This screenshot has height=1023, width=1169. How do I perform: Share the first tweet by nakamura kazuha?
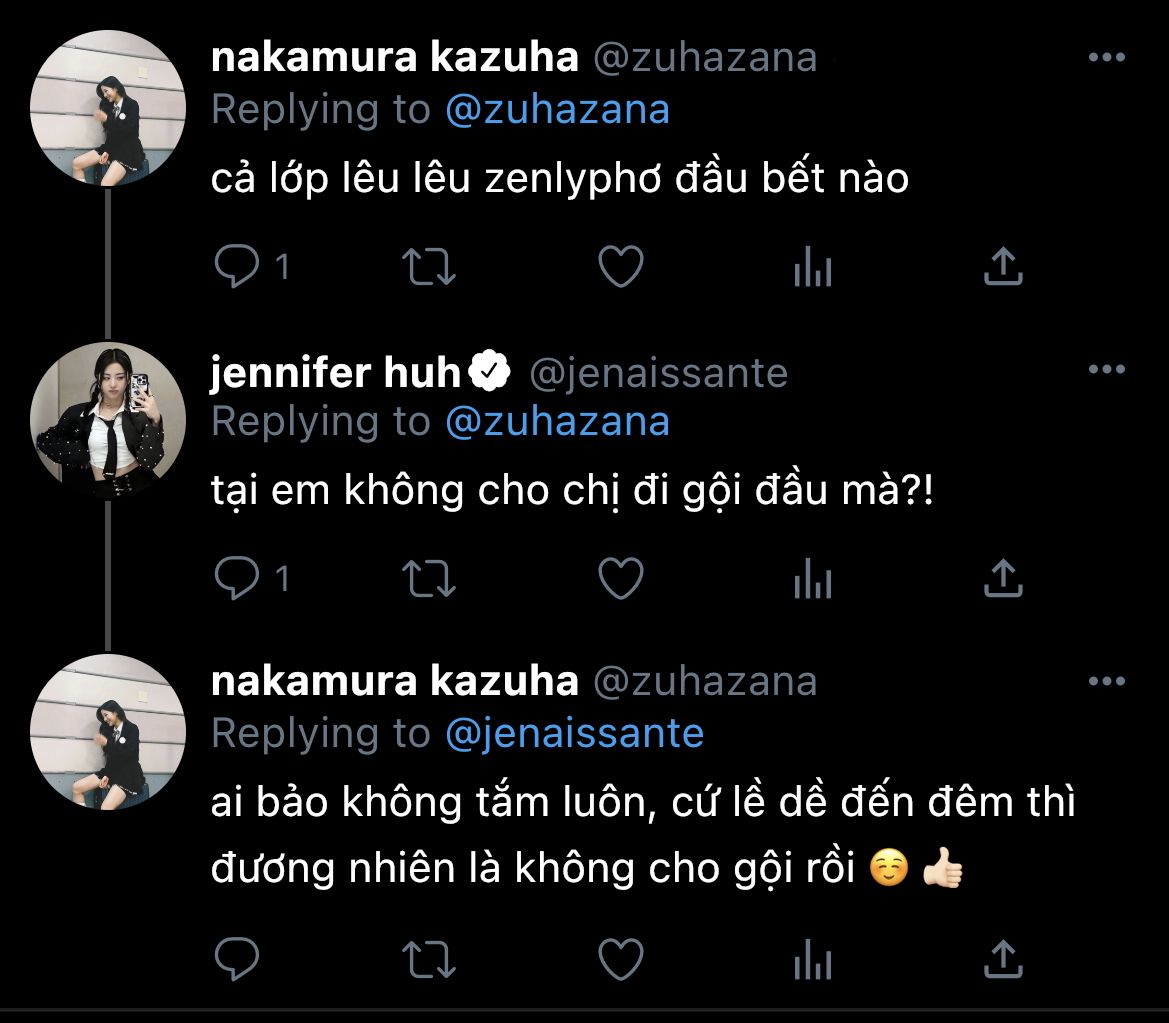tap(1003, 267)
